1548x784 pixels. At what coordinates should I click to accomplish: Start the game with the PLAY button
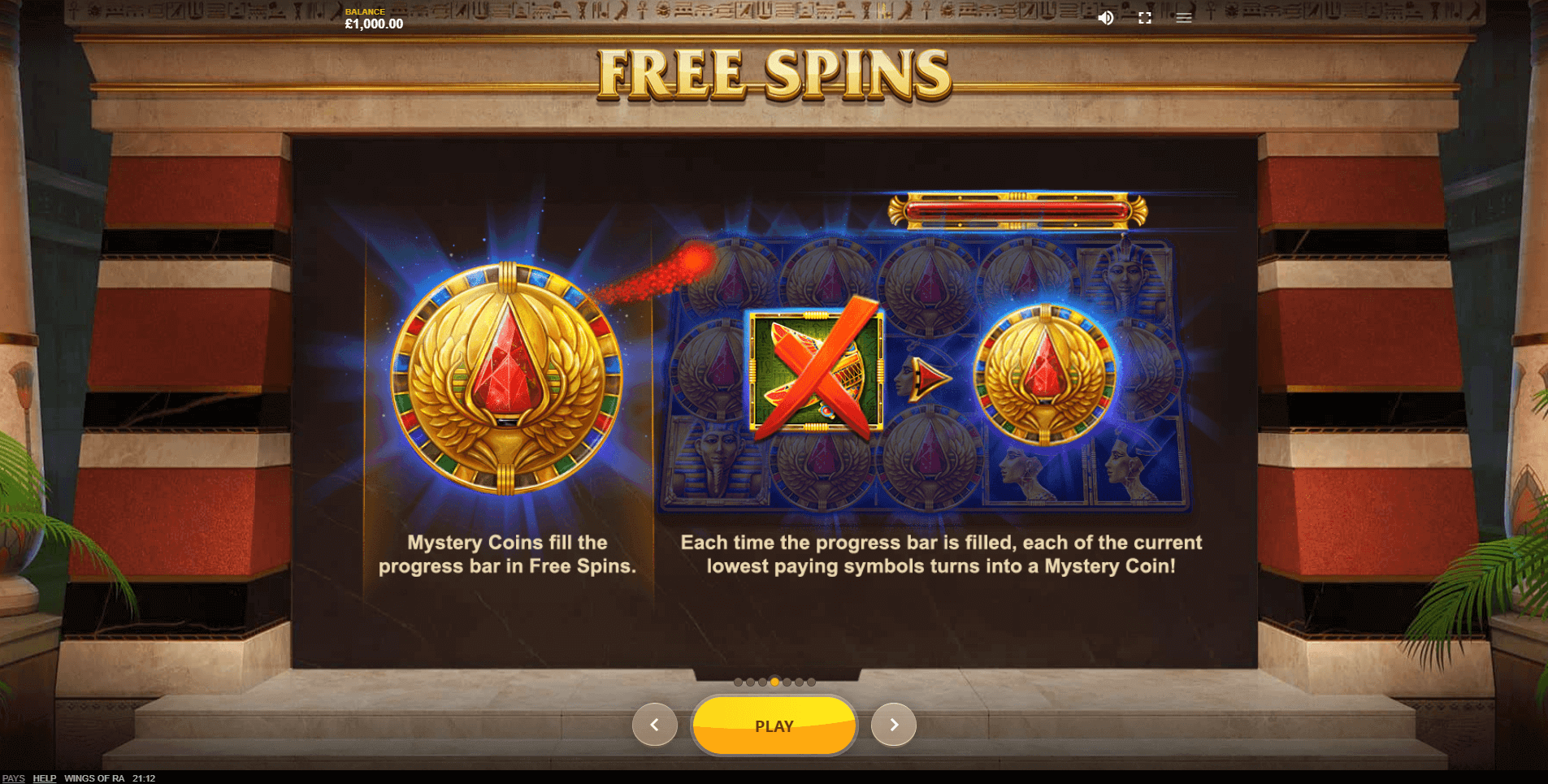coord(774,726)
